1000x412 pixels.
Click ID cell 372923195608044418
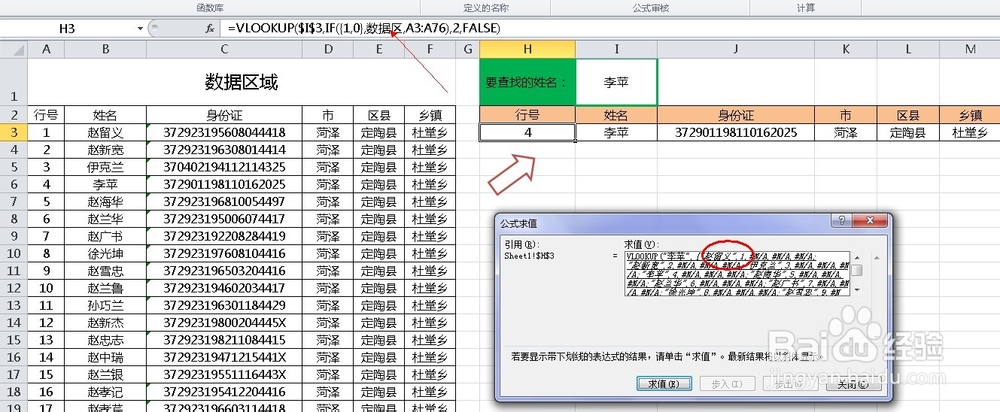224,133
